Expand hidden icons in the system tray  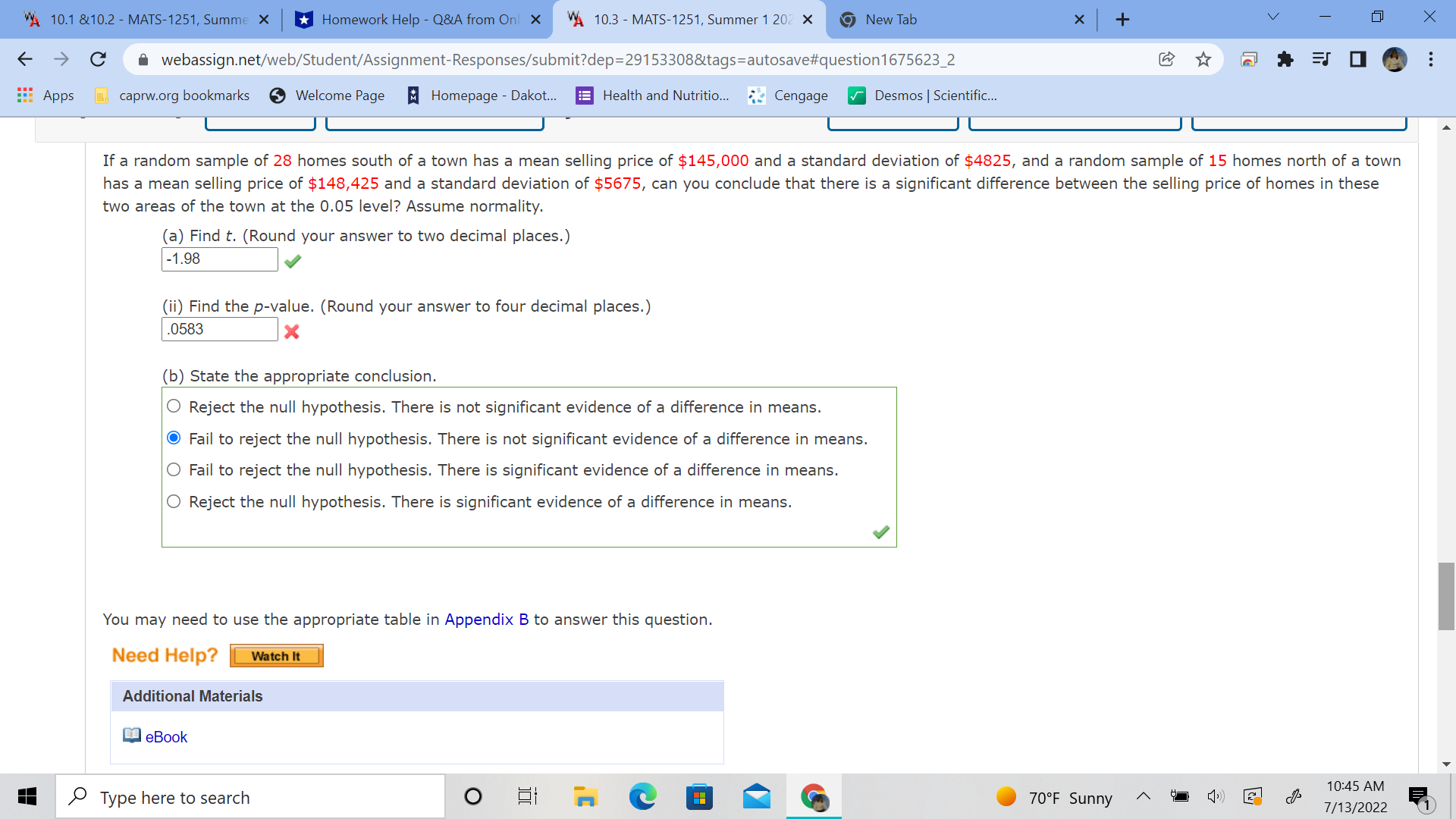[x=1144, y=796]
